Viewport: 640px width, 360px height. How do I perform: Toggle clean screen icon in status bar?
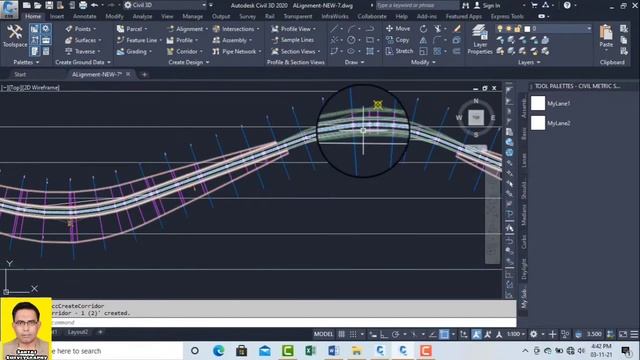coord(623,334)
